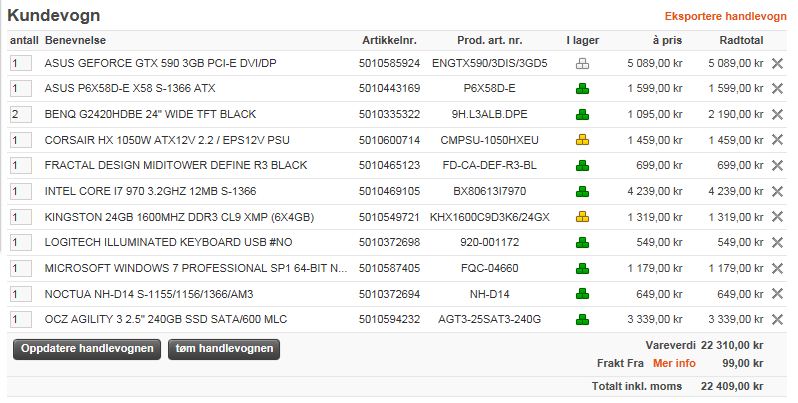Click yellow stock icon for CORSAIR HX 1050W
798x403 pixels.
582,140
